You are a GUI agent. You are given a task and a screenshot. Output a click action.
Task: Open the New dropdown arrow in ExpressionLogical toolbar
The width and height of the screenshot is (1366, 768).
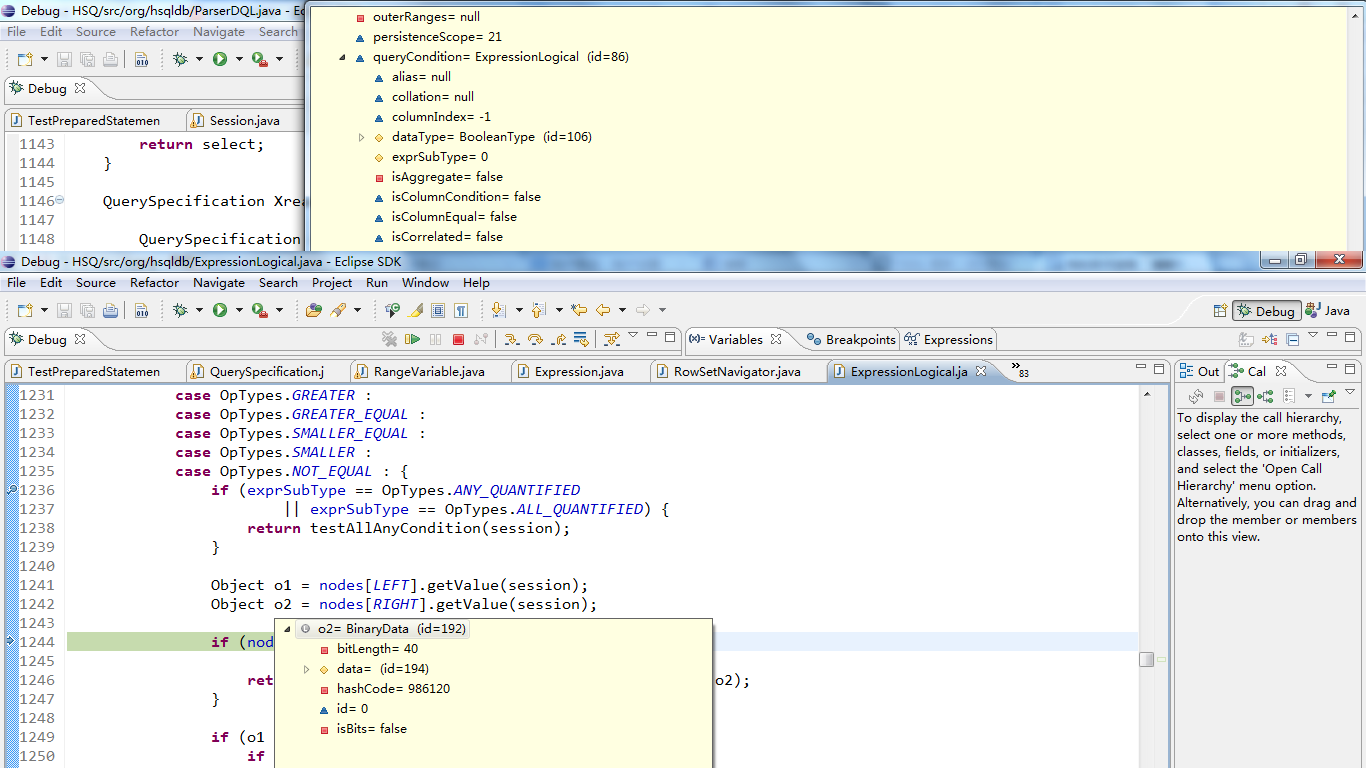[44, 310]
